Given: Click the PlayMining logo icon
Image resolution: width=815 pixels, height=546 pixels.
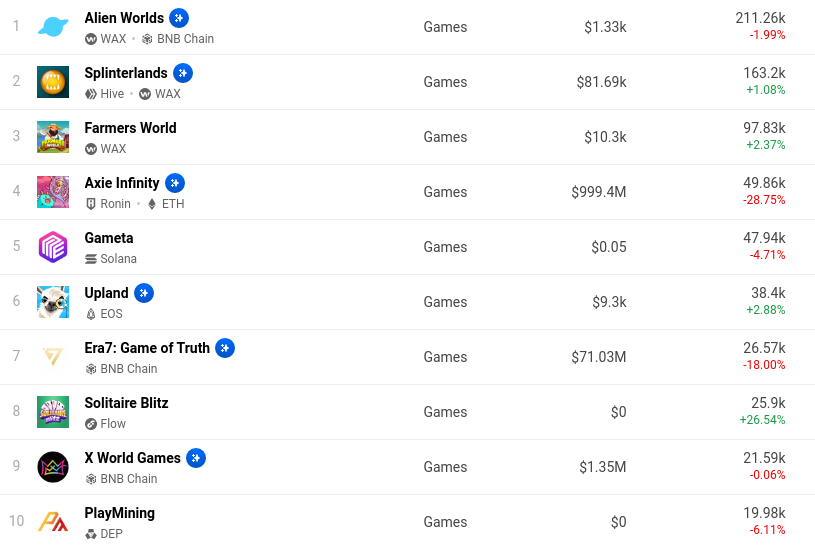Looking at the screenshot, I should [53, 522].
